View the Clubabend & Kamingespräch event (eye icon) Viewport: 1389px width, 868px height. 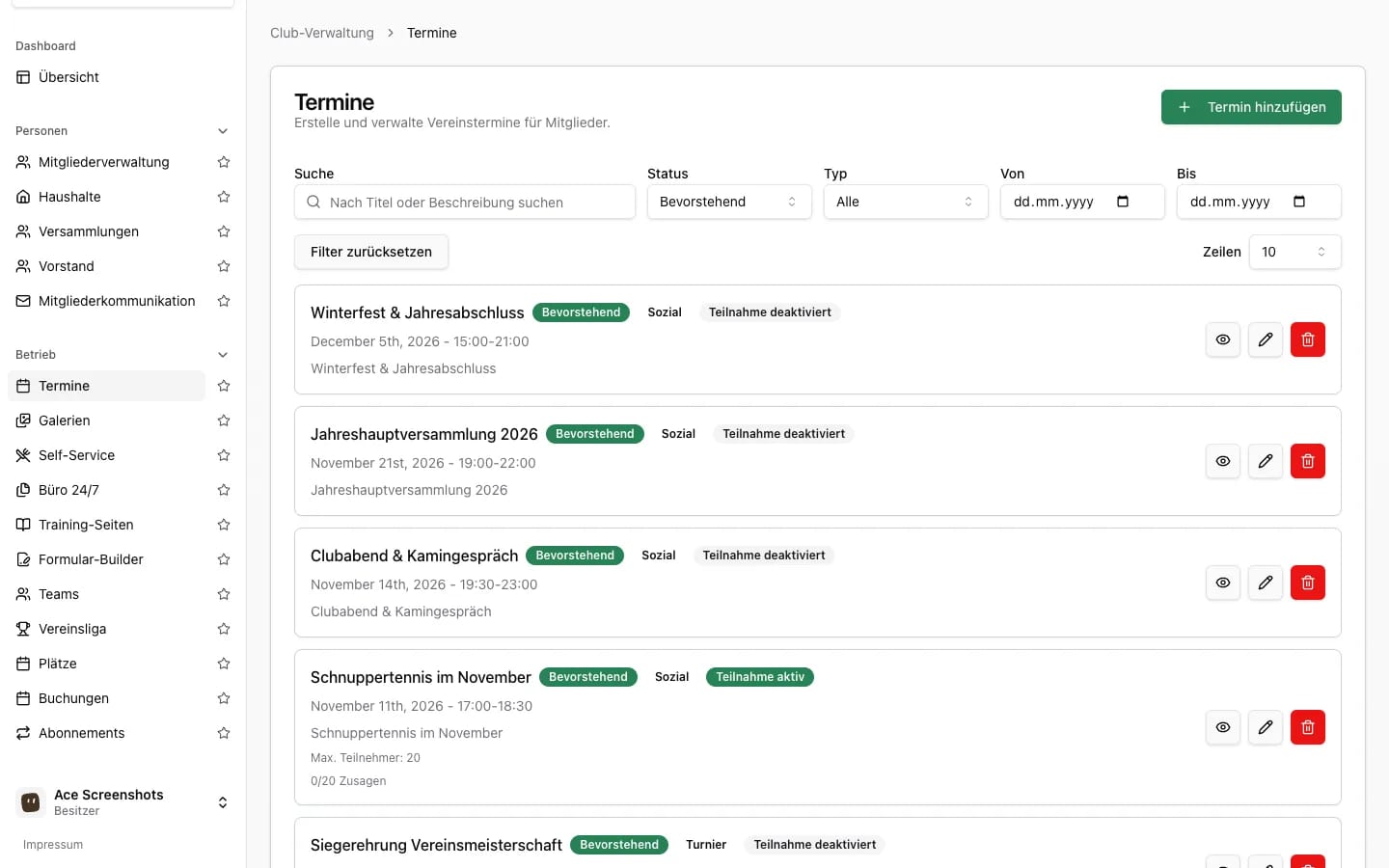[1223, 583]
